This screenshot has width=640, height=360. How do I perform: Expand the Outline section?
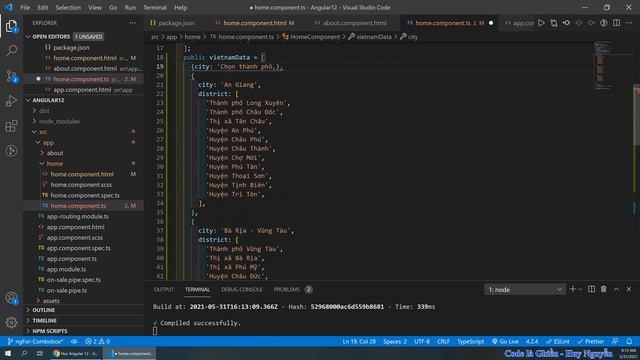pos(43,310)
